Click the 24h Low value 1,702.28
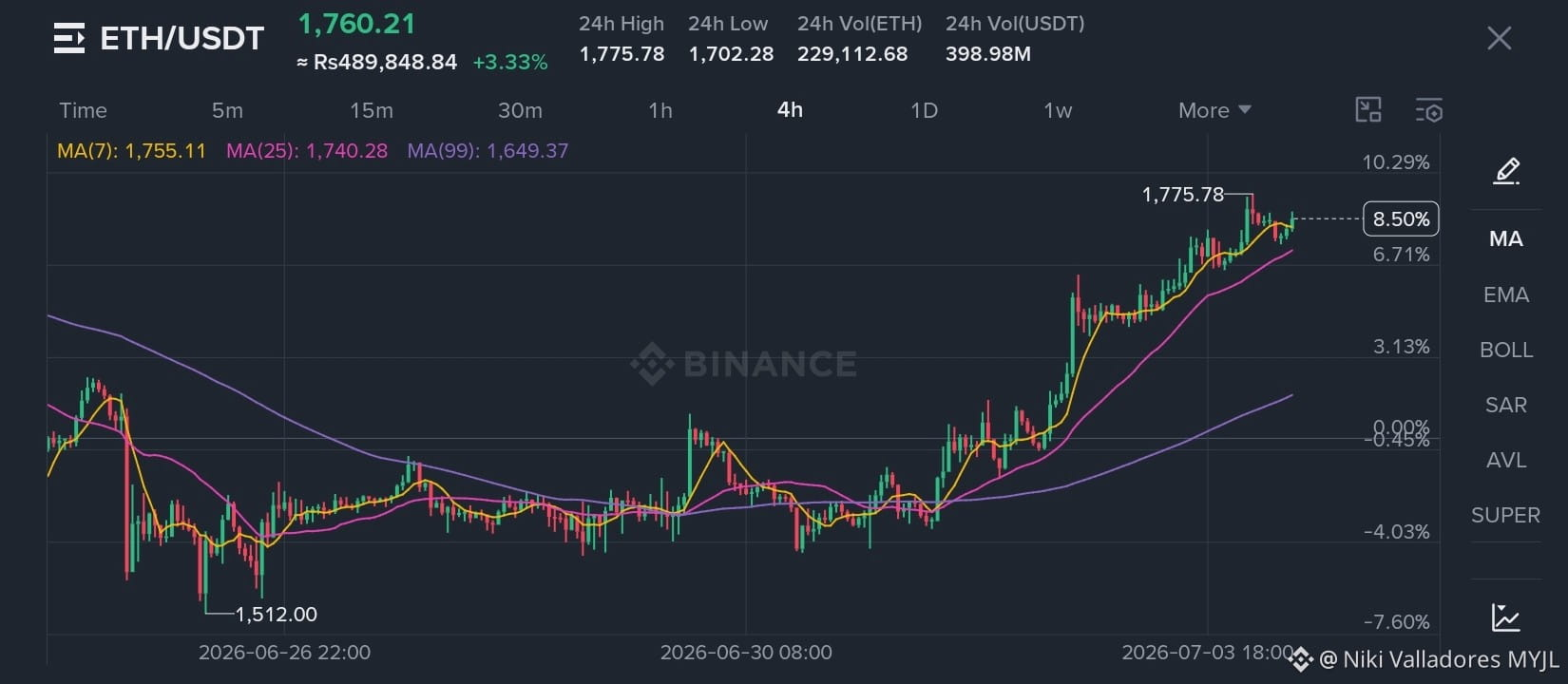The height and width of the screenshot is (684, 1568). pyautogui.click(x=731, y=54)
